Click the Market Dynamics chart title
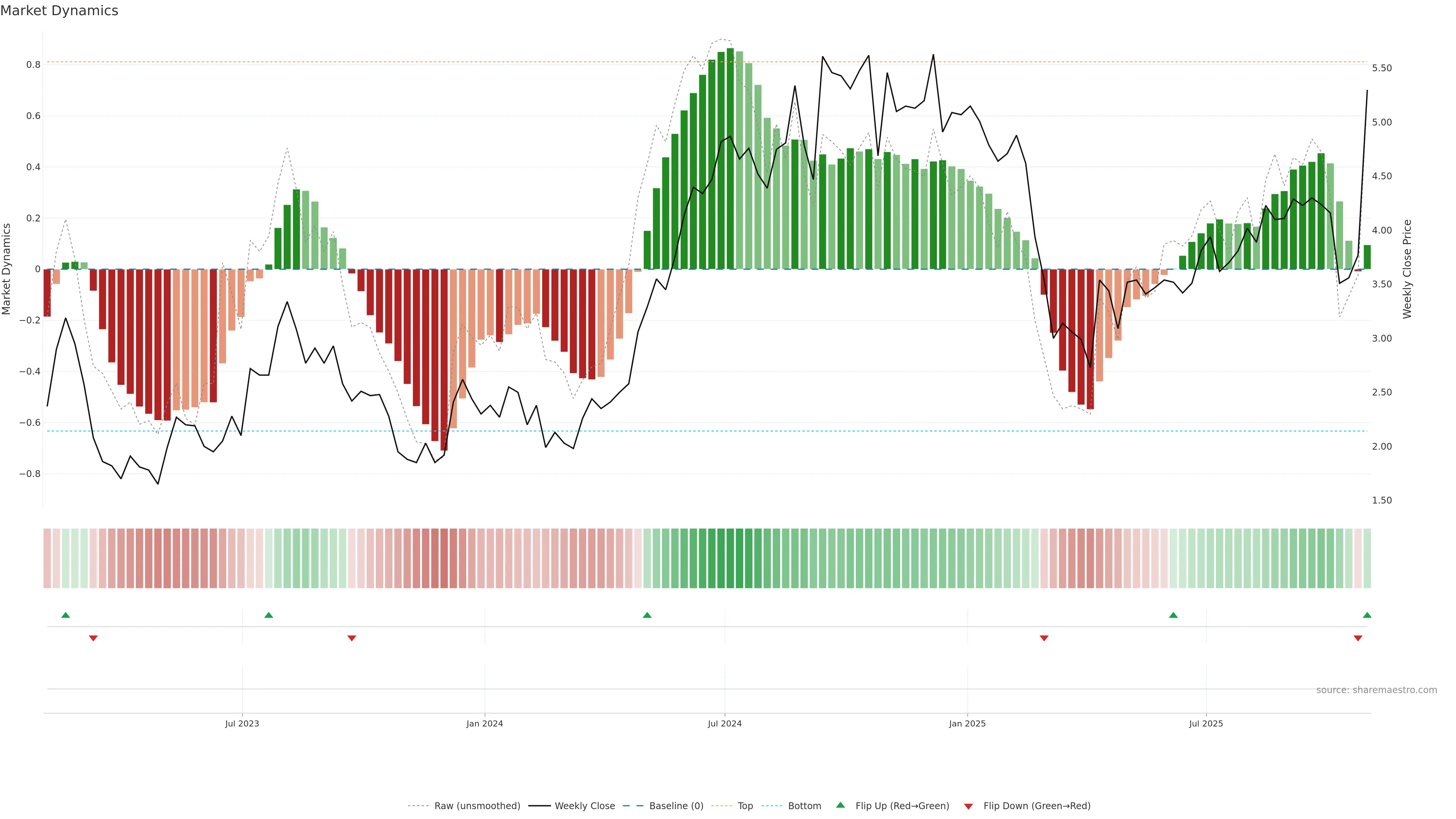This screenshot has height=819, width=1456. (x=60, y=11)
